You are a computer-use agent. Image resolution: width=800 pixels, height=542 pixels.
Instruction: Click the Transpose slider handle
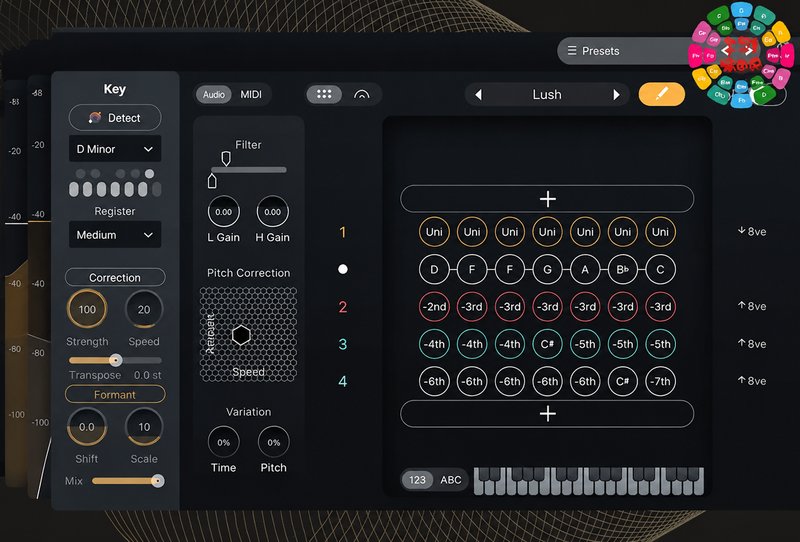(116, 360)
